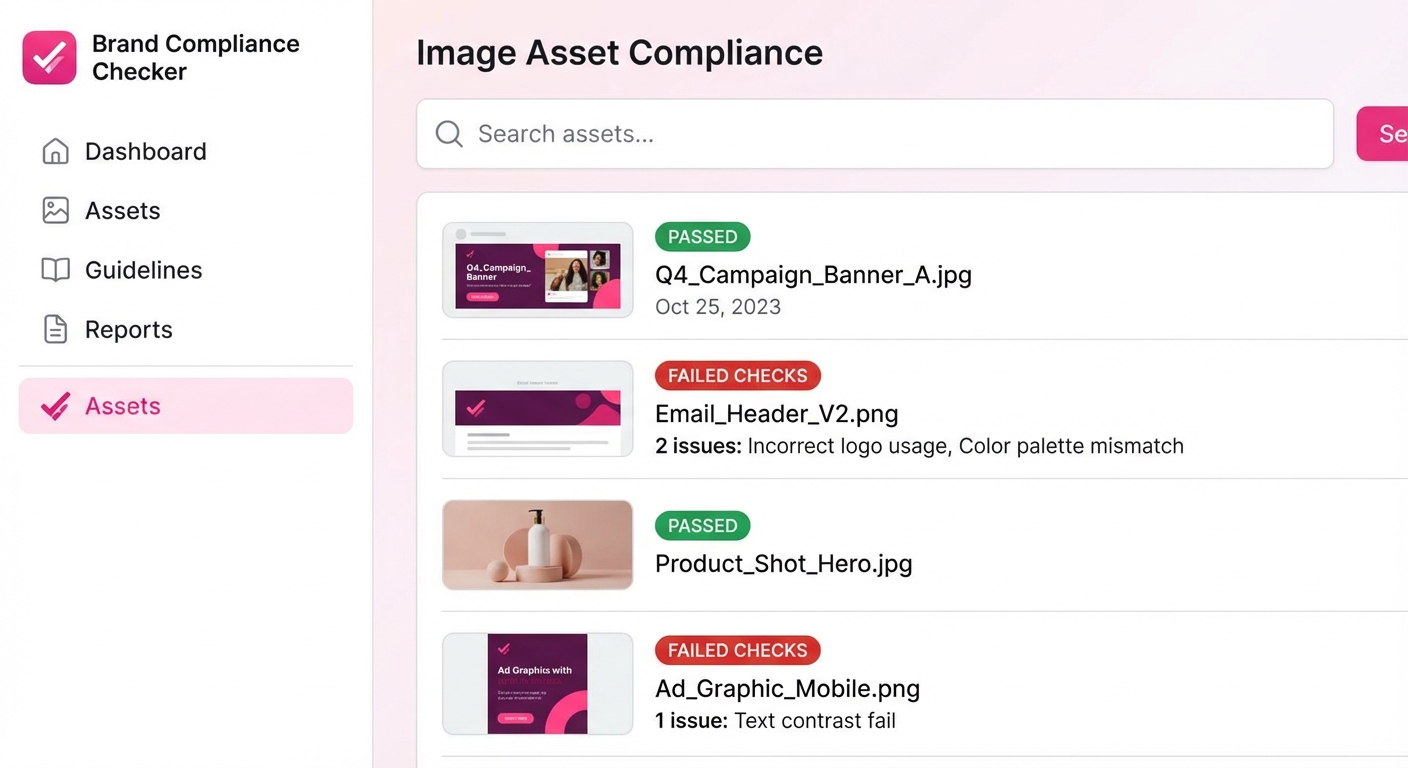This screenshot has width=1408, height=768.
Task: Open the Dashboard menu item
Action: coord(145,151)
